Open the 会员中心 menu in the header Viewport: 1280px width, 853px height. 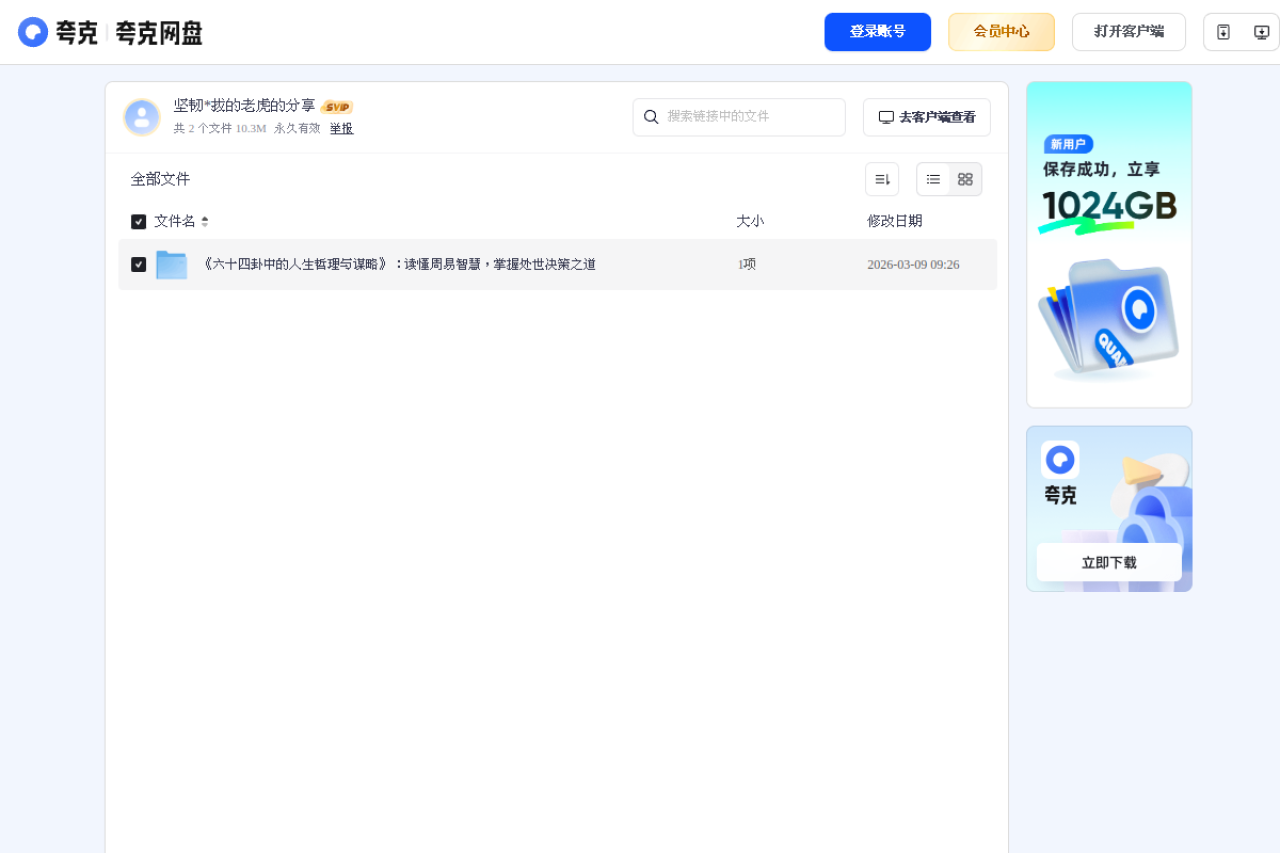coord(1001,31)
